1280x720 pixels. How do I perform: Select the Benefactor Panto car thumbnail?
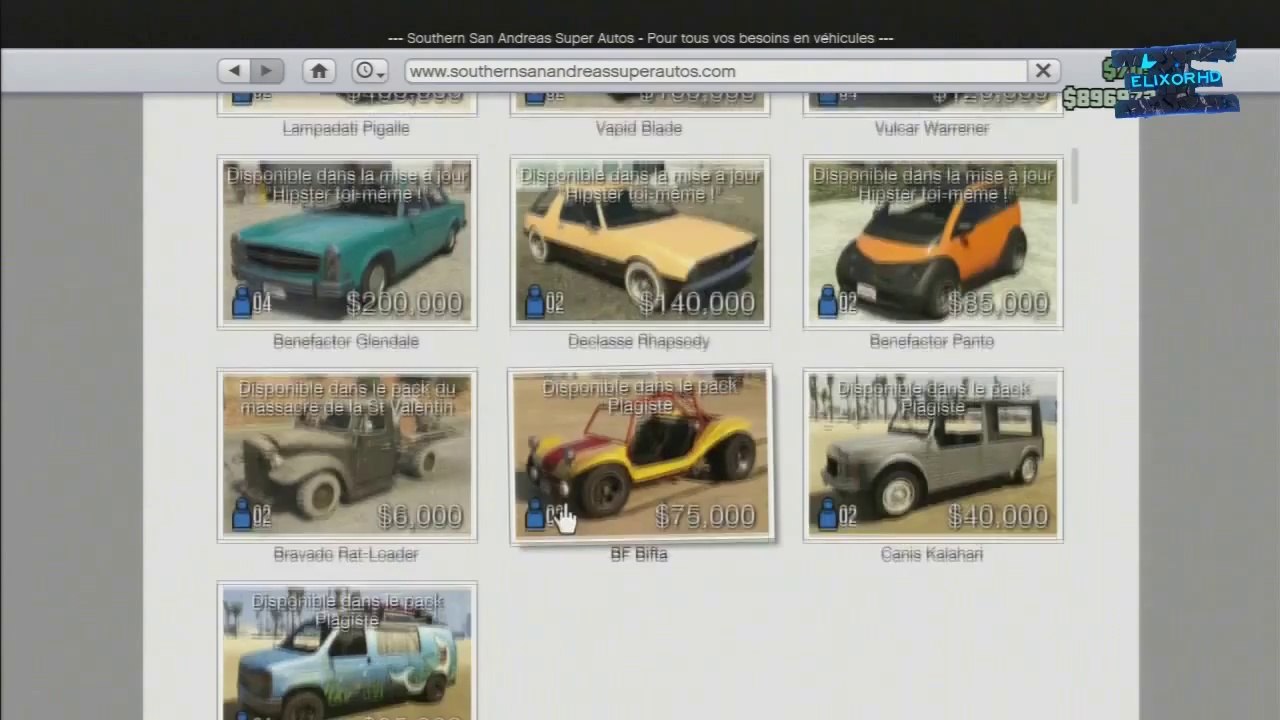933,242
